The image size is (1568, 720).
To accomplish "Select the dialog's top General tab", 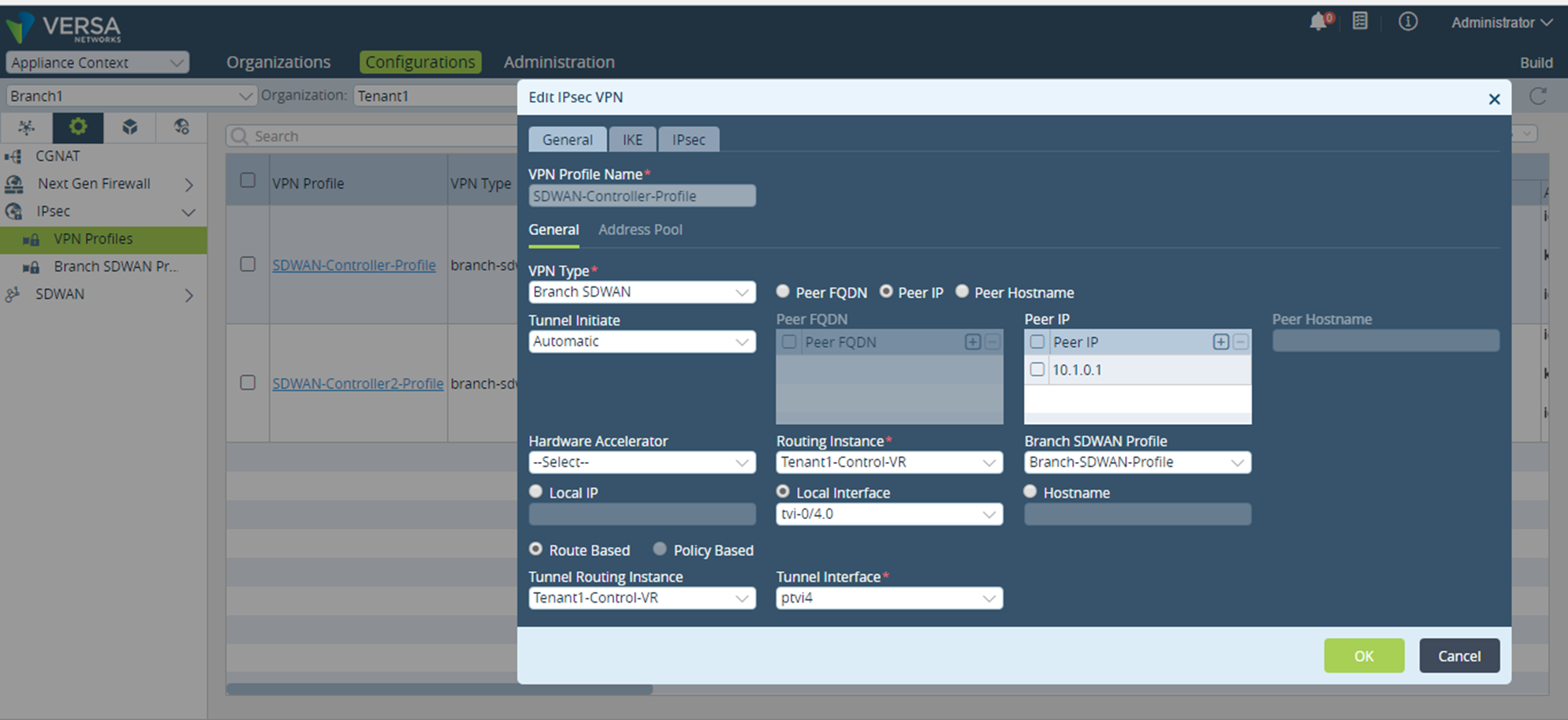I will pos(567,140).
